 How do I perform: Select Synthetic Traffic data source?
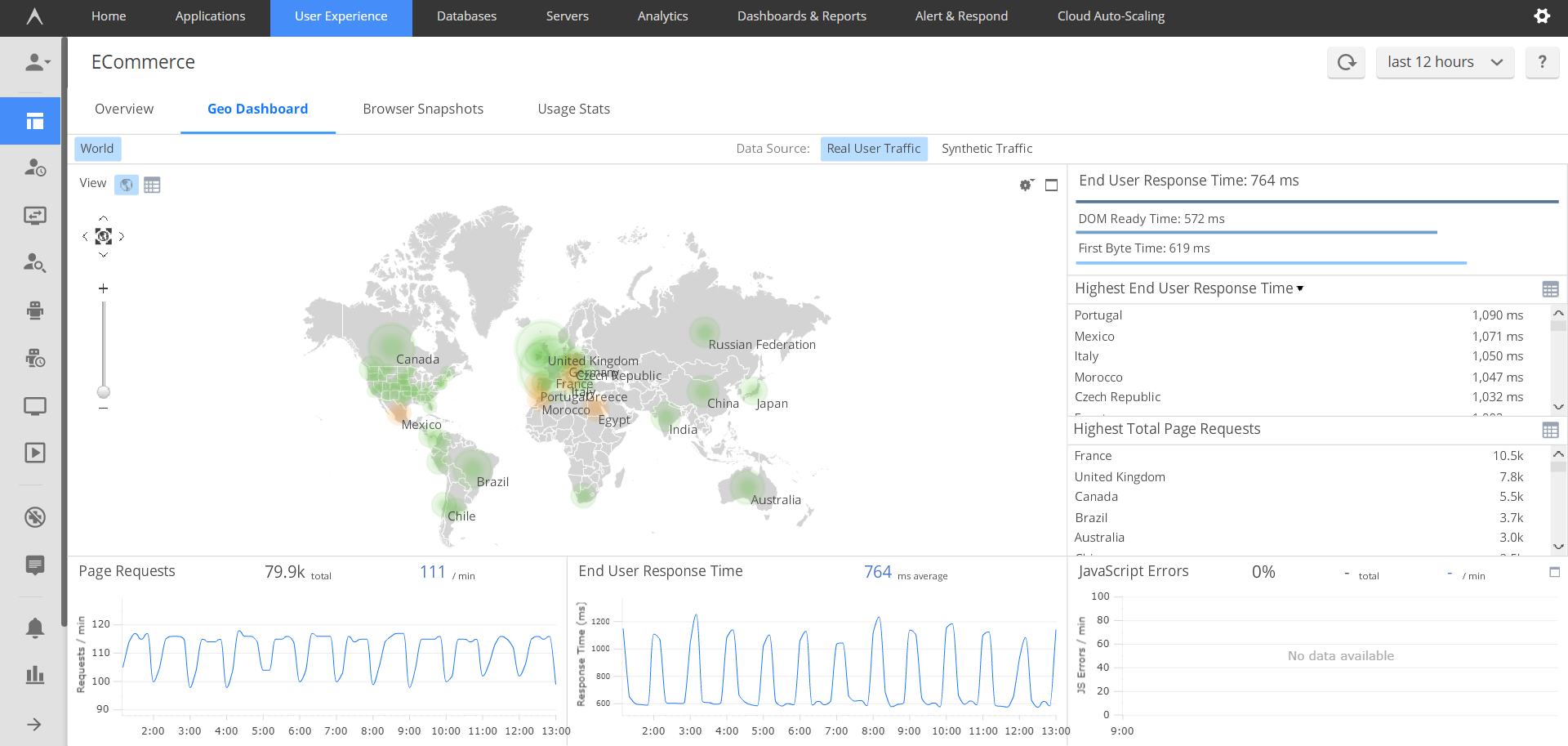point(987,149)
